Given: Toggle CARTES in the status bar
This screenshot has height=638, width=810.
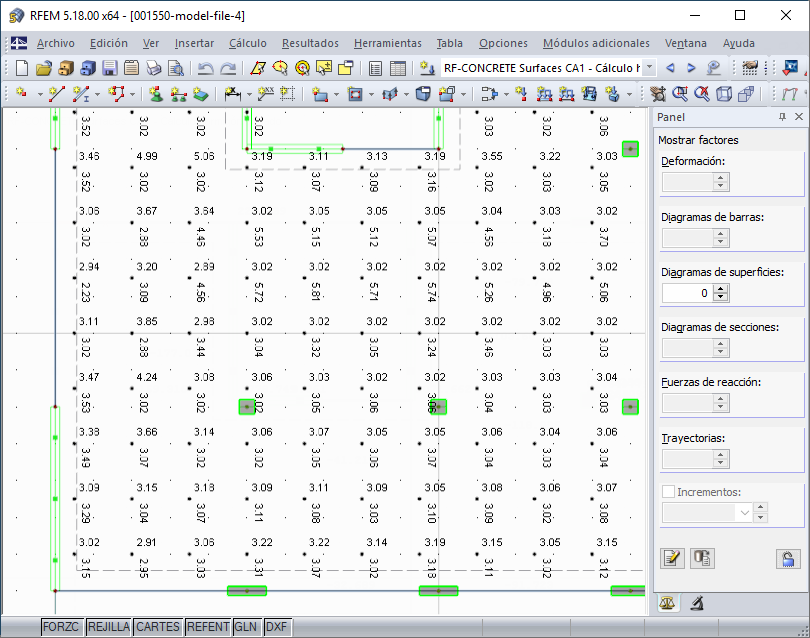Looking at the screenshot, I should click(158, 627).
